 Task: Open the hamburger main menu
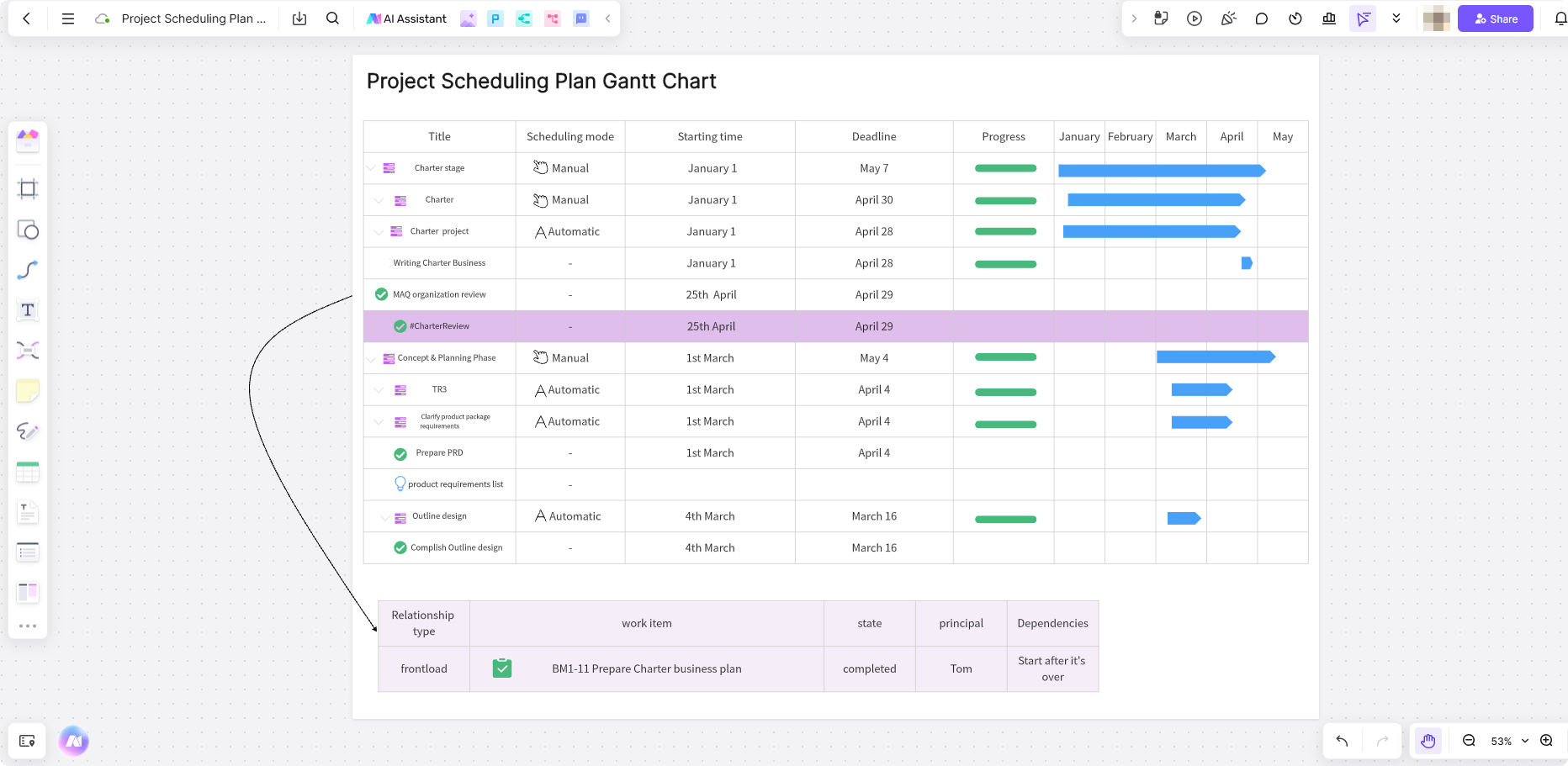click(68, 18)
